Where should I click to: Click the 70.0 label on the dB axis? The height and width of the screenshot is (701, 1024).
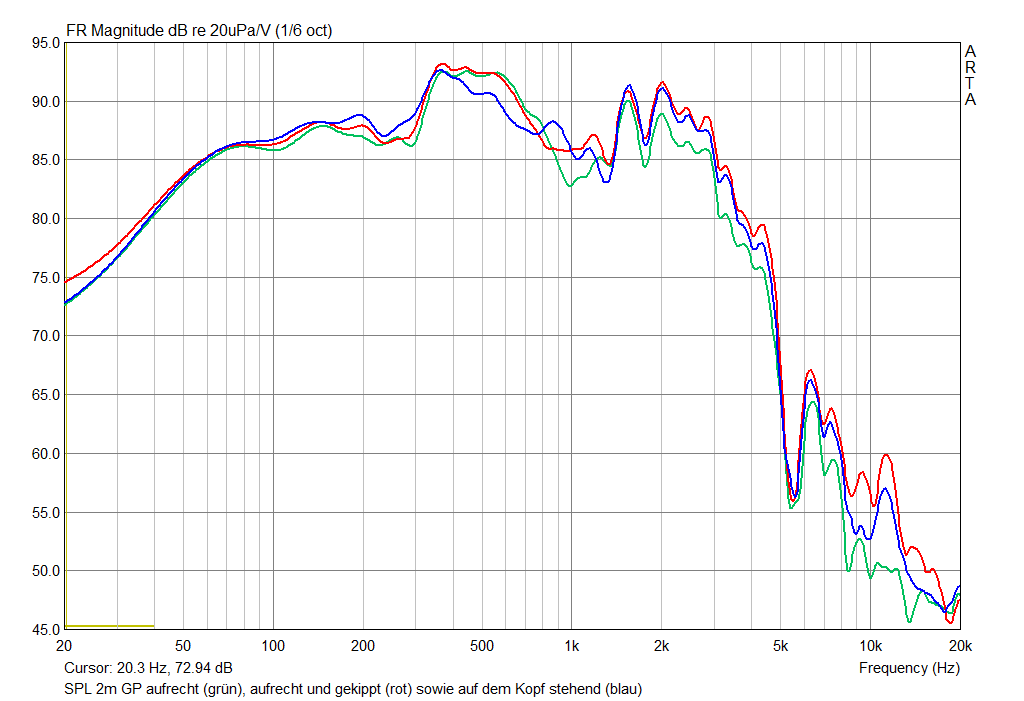click(x=45, y=336)
